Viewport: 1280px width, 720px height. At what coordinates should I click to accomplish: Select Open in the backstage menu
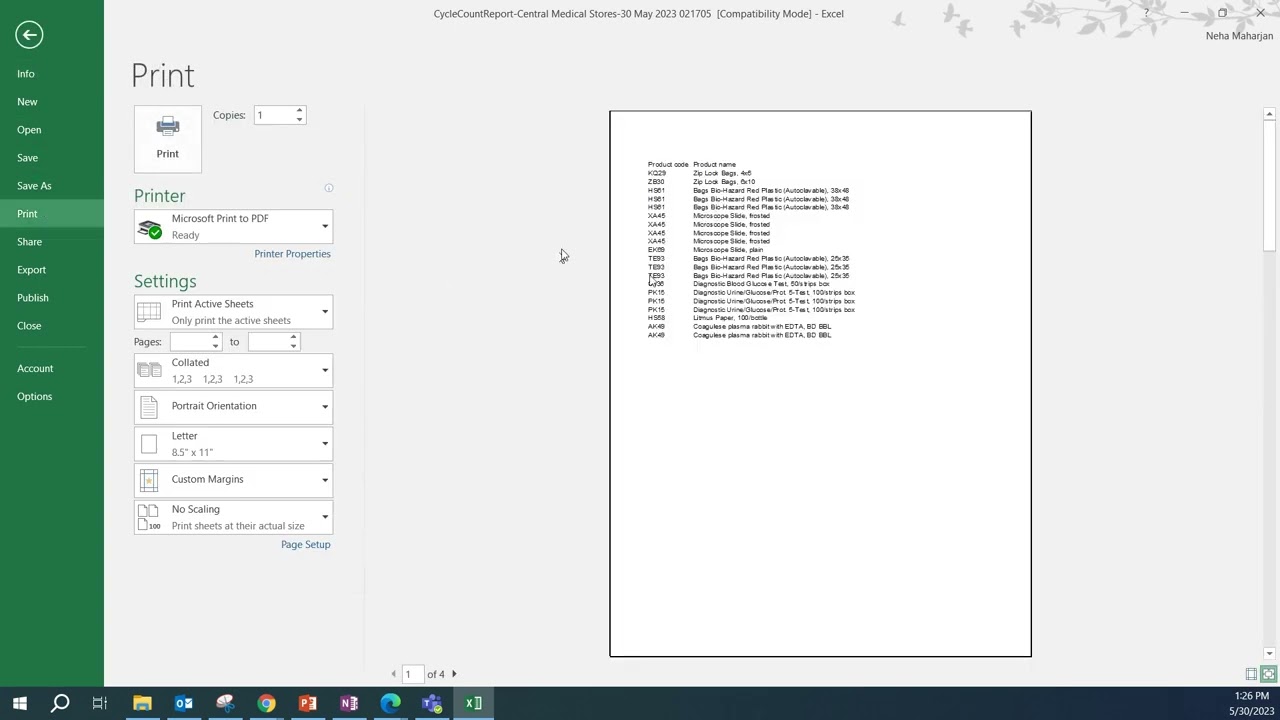[52, 130]
